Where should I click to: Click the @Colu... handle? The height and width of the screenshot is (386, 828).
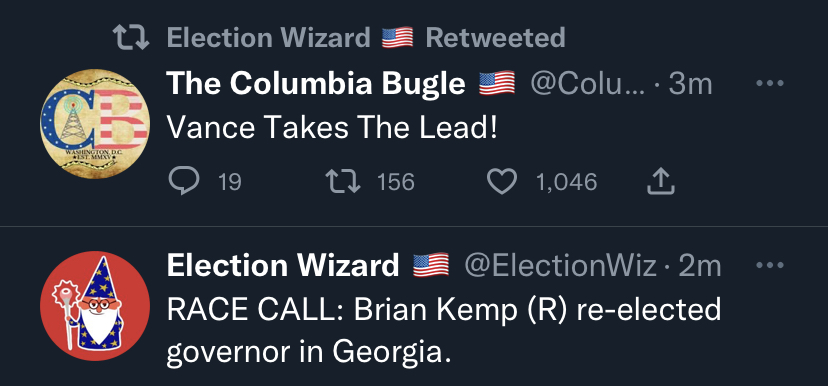point(588,83)
